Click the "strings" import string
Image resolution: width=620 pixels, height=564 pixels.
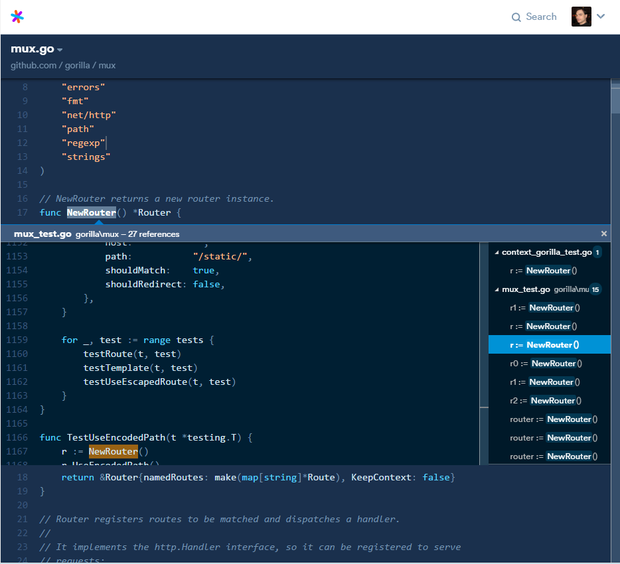tap(86, 157)
